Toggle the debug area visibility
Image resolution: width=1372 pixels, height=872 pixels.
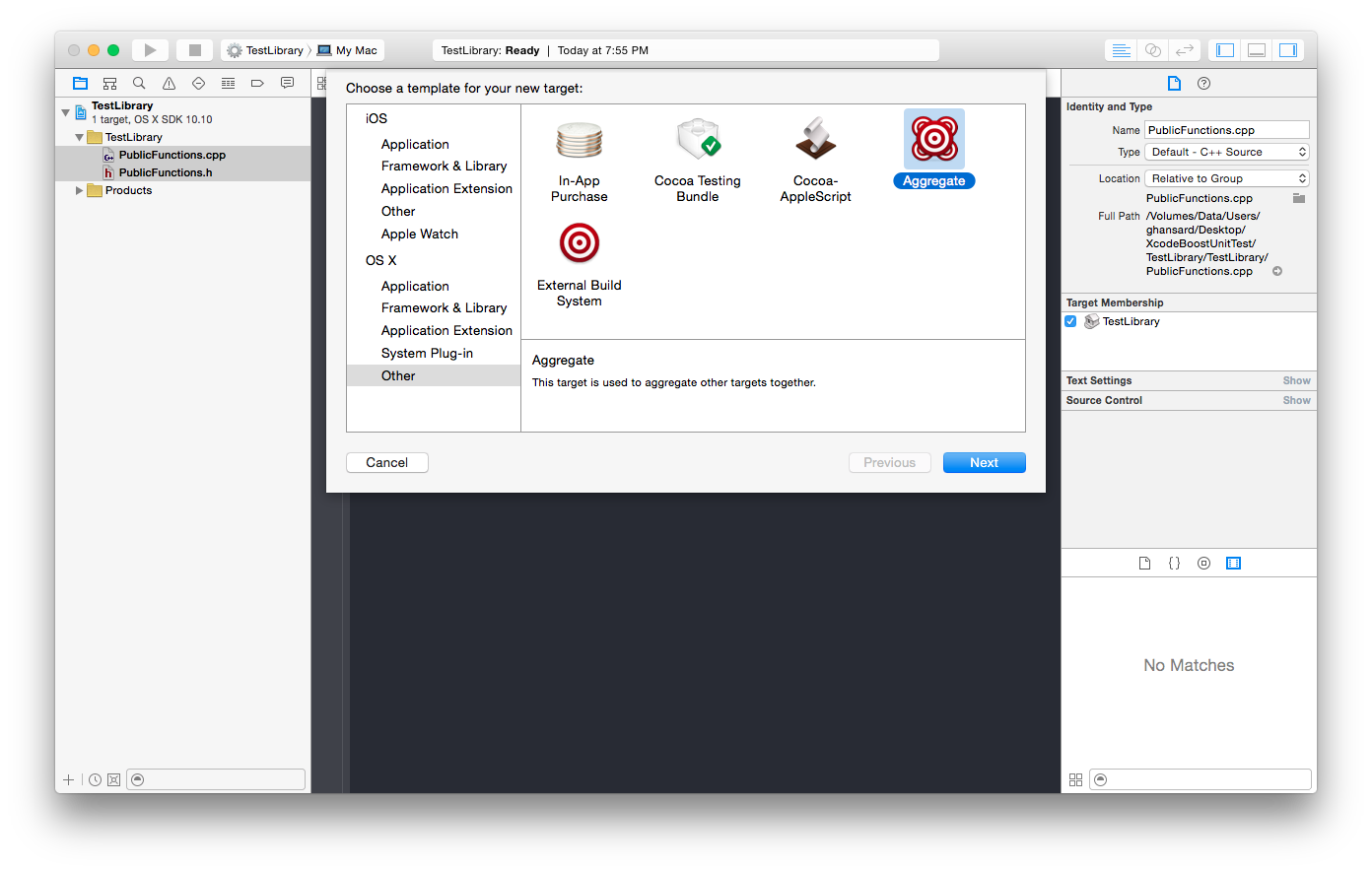point(1257,50)
